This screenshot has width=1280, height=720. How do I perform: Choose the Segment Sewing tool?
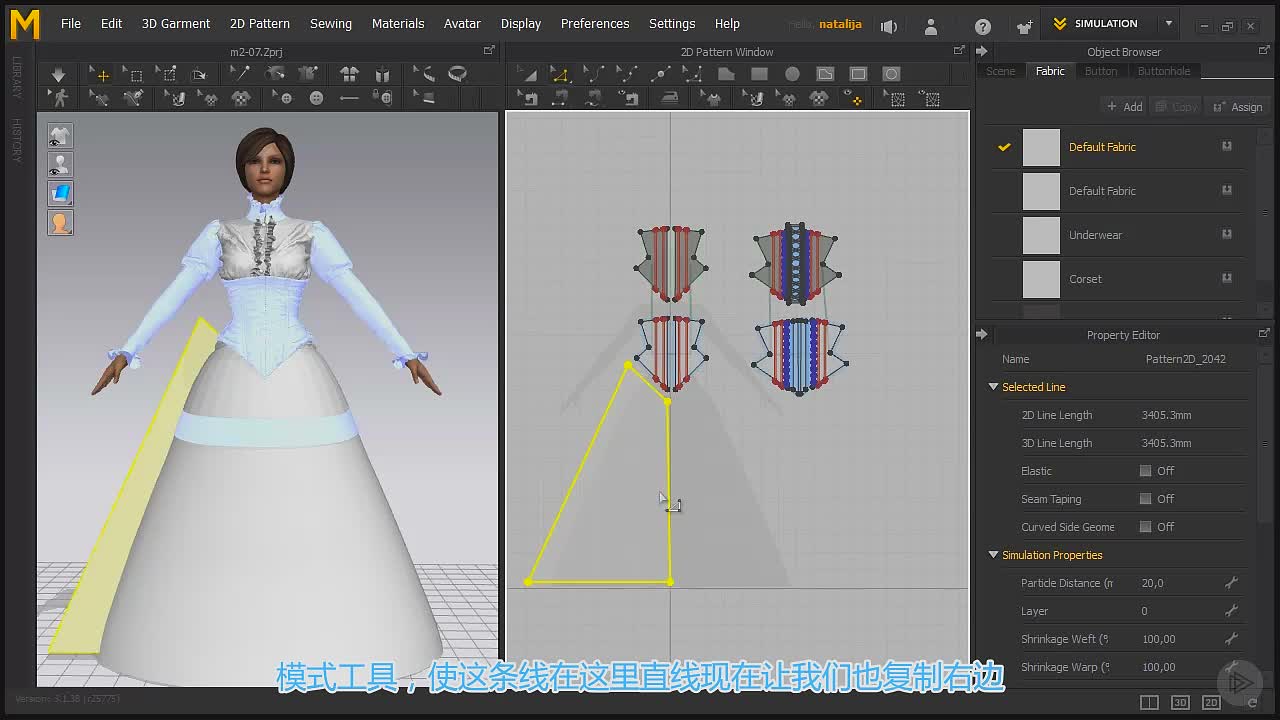pyautogui.click(x=561, y=98)
